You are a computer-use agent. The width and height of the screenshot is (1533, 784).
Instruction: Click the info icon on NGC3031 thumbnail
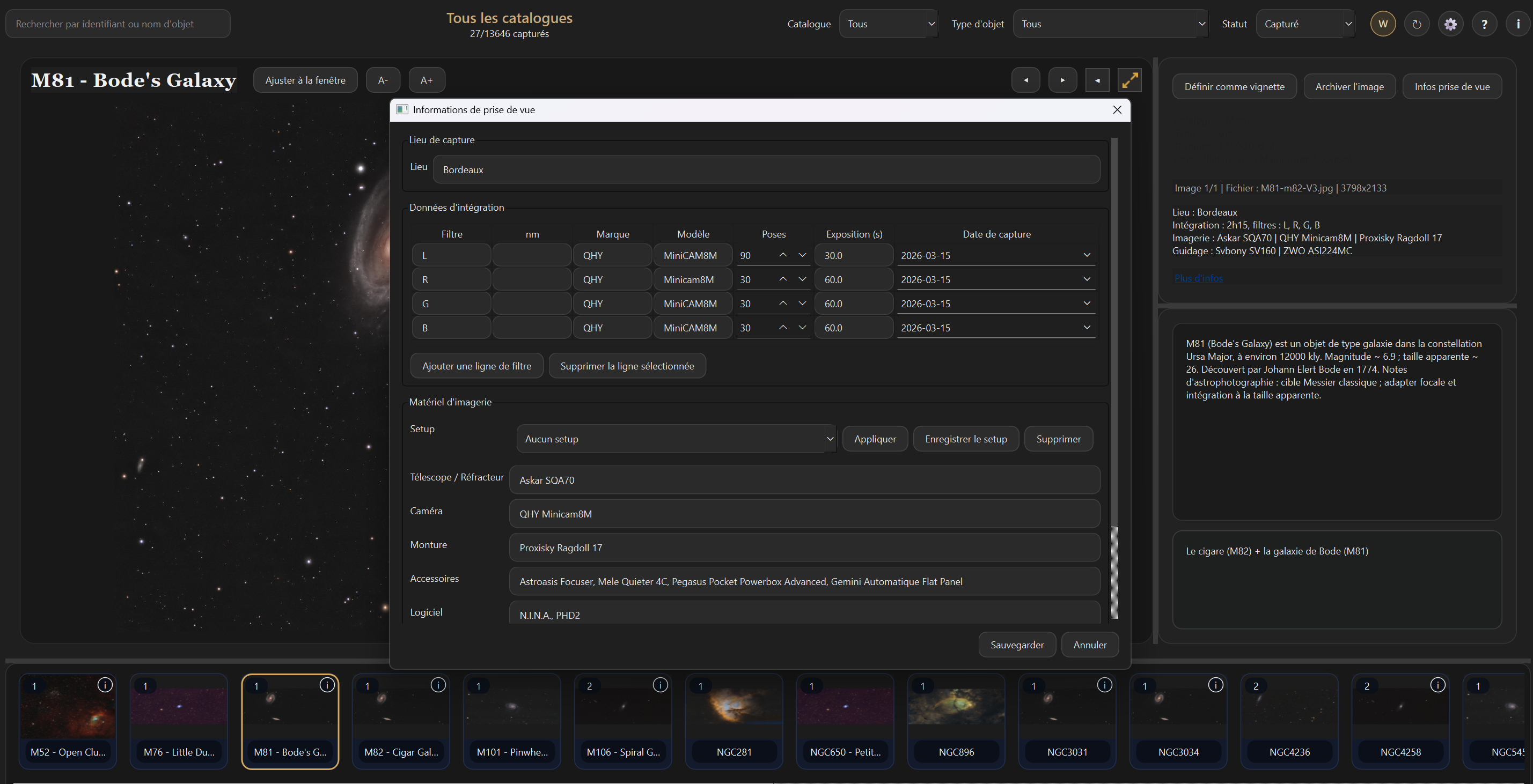1104,685
